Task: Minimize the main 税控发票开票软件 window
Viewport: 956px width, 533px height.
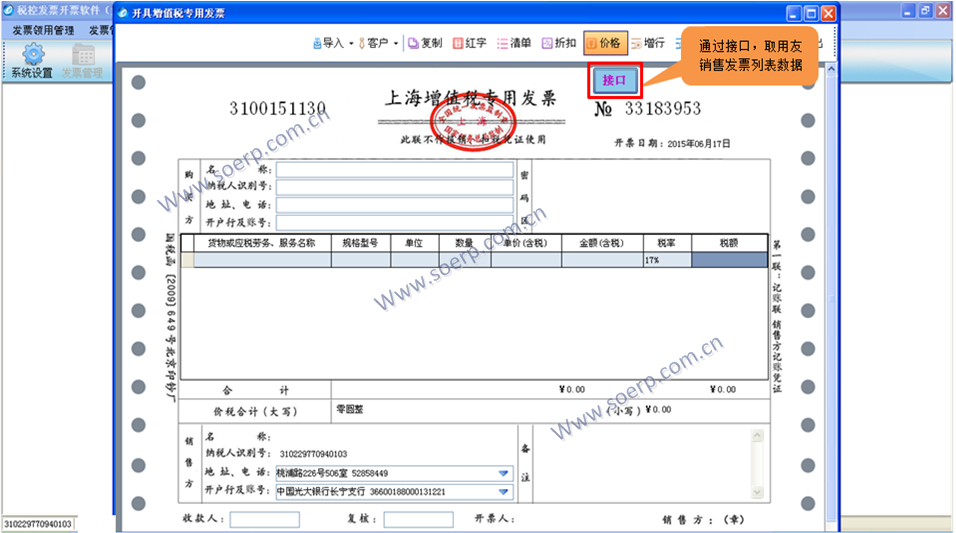Action: pos(908,10)
